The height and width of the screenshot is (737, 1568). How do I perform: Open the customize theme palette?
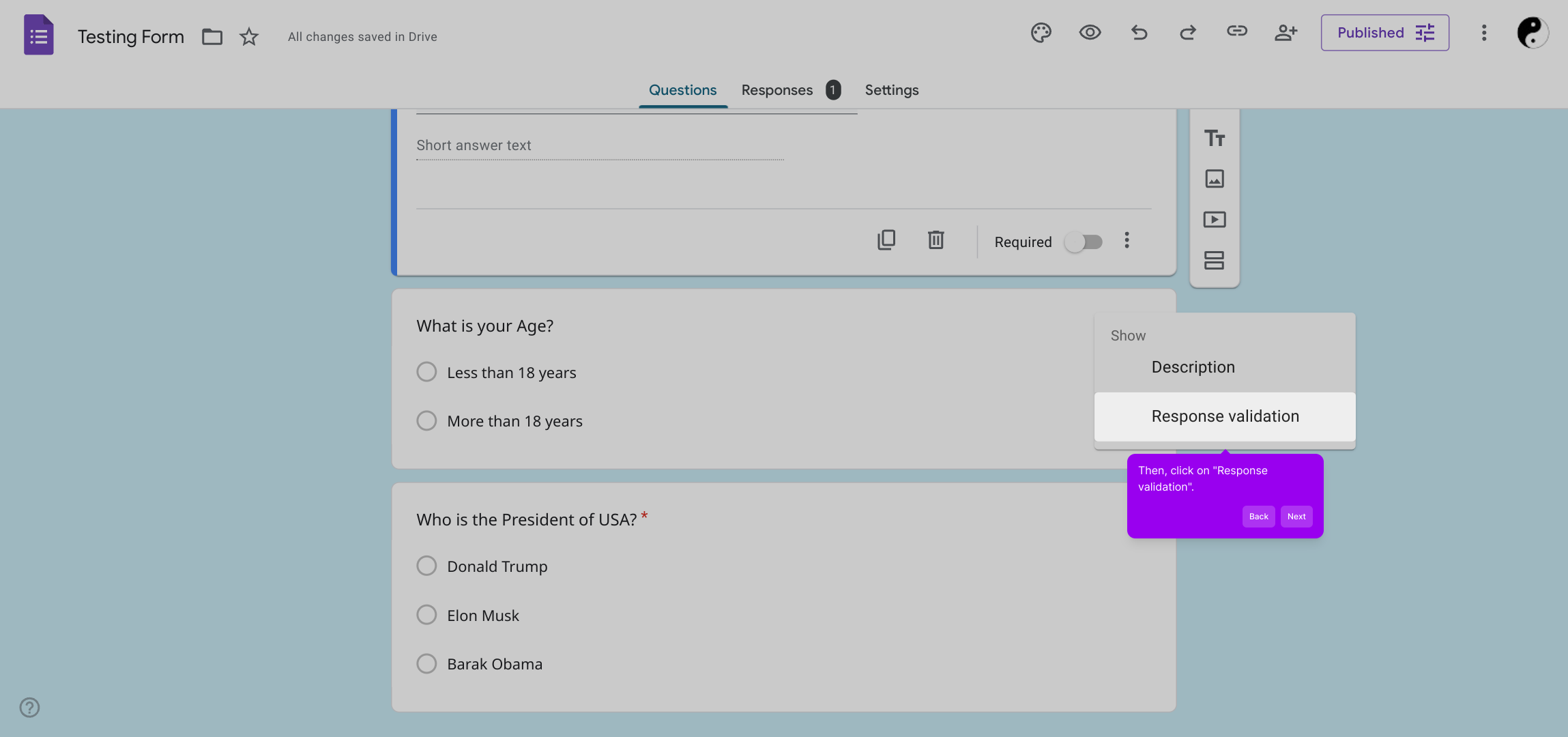point(1041,33)
